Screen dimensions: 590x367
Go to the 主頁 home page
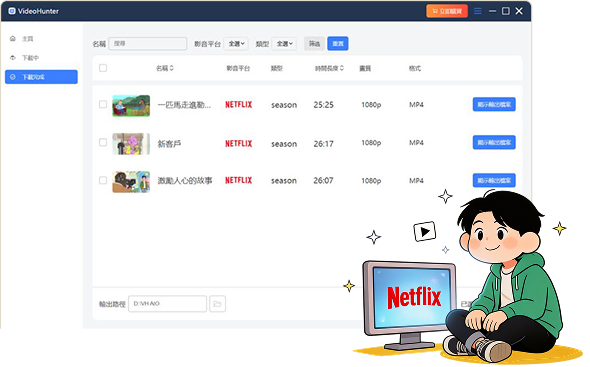point(27,39)
